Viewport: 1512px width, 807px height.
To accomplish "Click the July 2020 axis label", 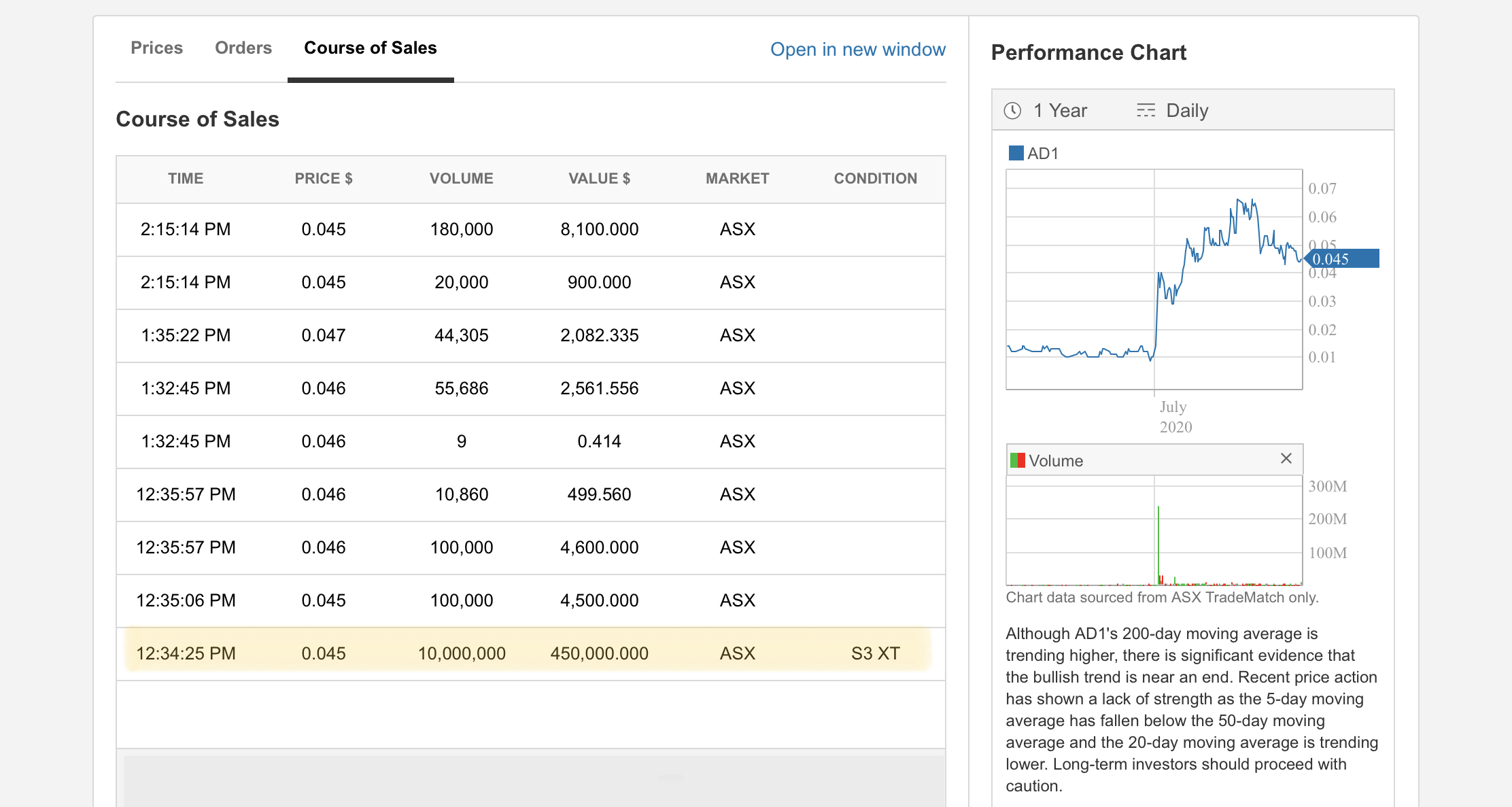I will pyautogui.click(x=1175, y=417).
